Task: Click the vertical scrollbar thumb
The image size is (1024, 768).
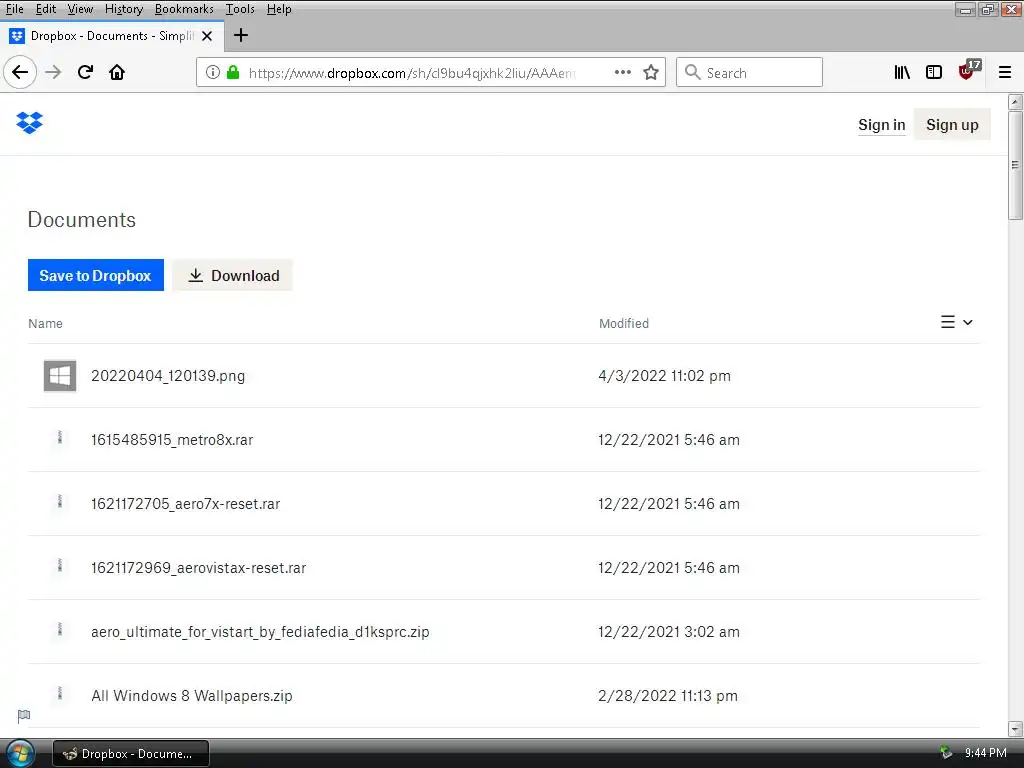Action: [1015, 165]
